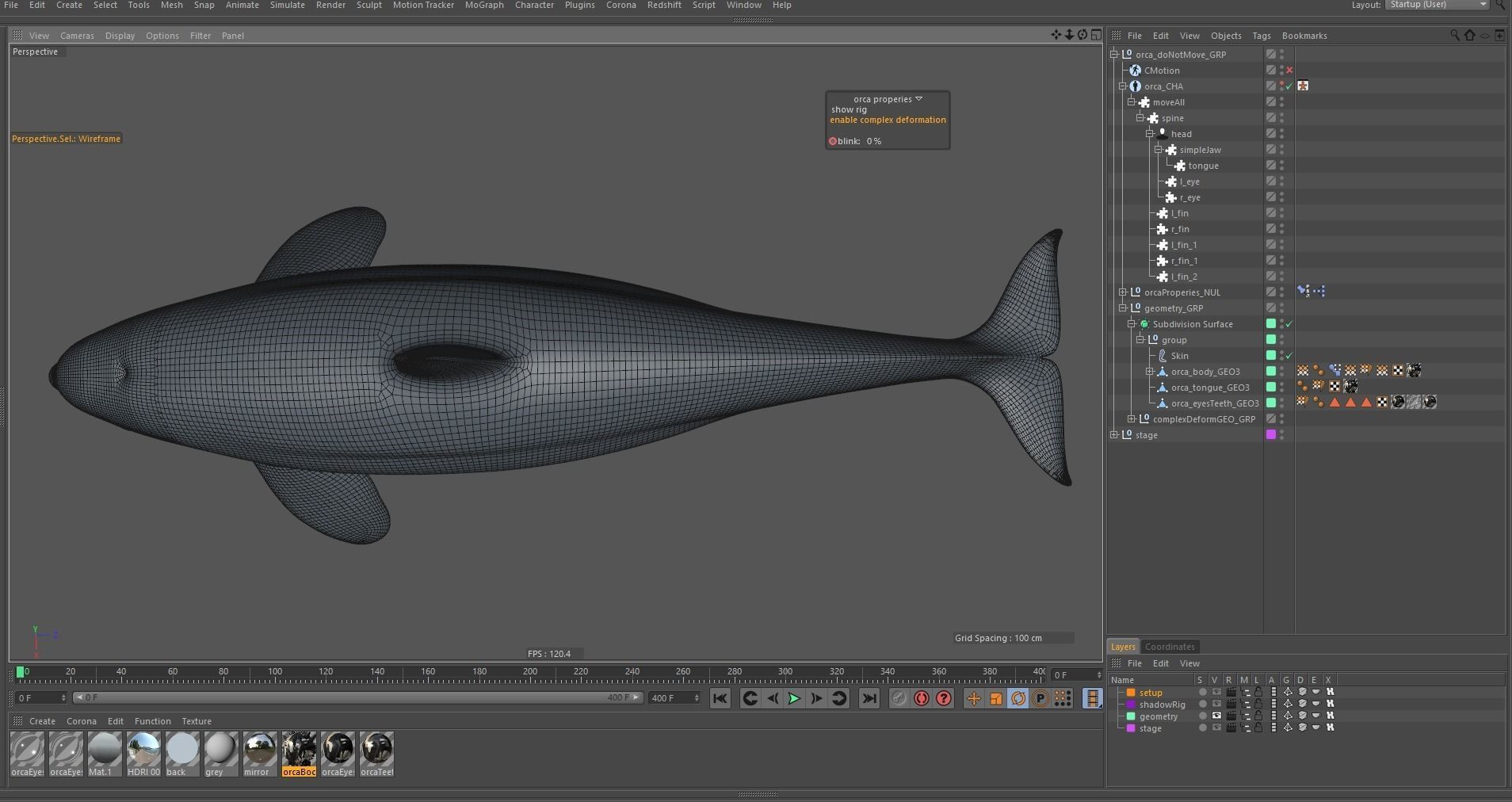The image size is (1512, 802).
Task: Select the back material thumbnail
Action: pos(182,754)
